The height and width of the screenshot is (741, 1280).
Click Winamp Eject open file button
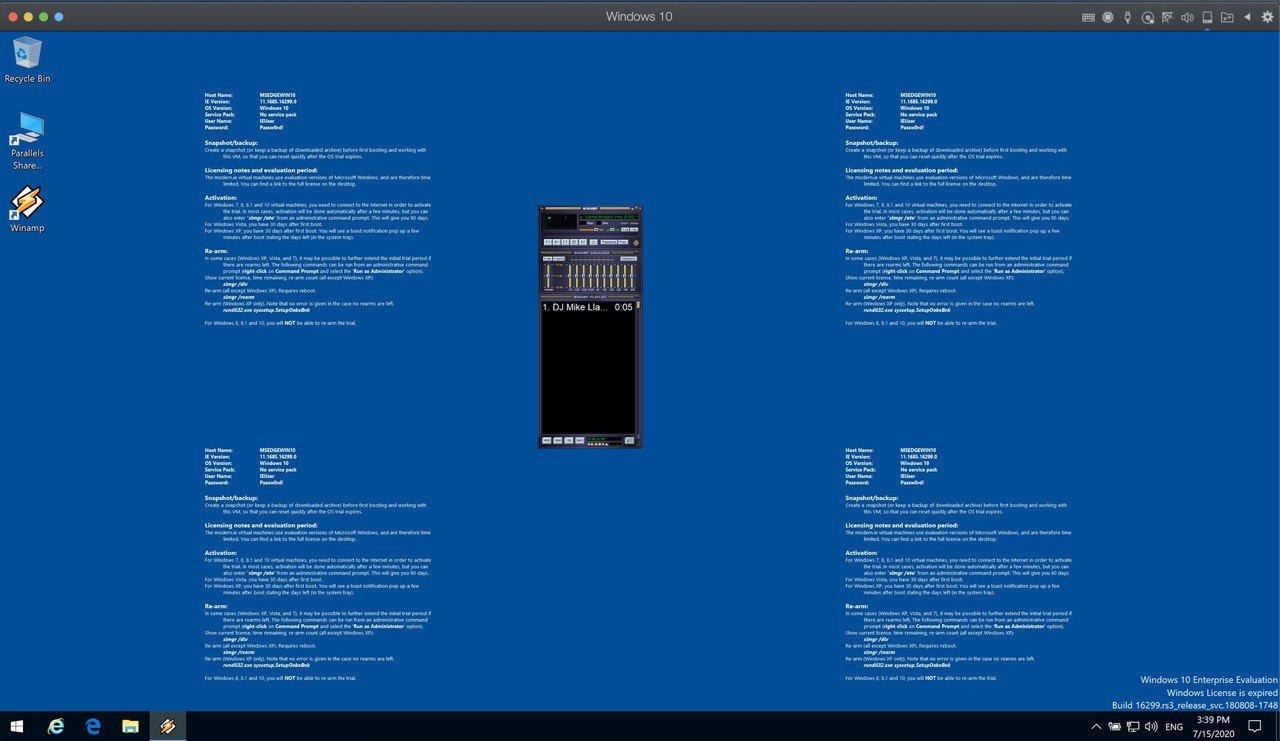pyautogui.click(x=593, y=242)
